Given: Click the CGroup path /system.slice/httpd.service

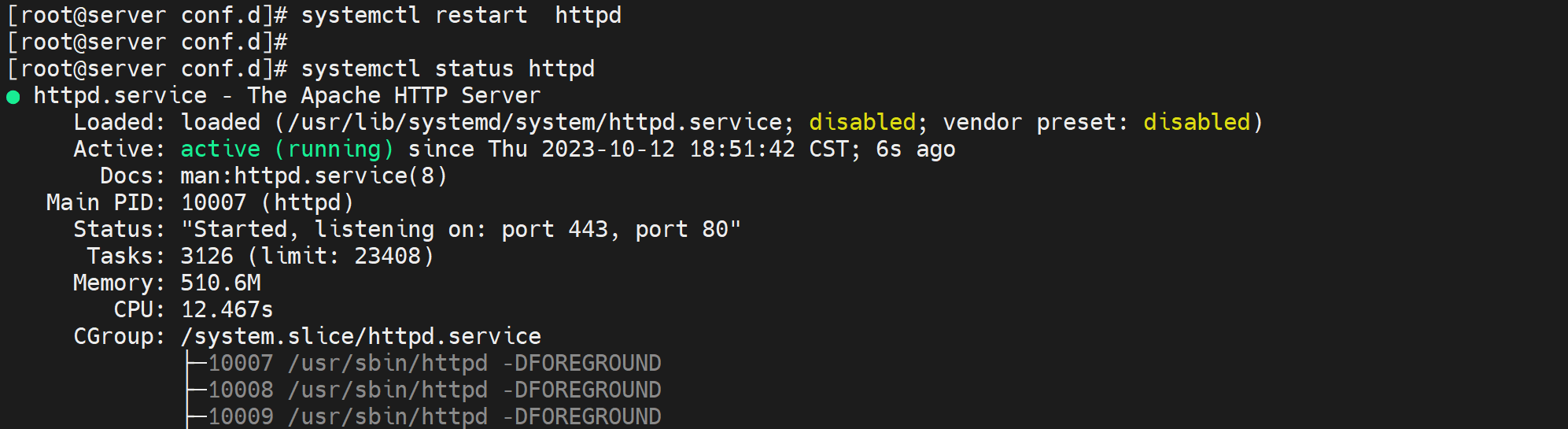Looking at the screenshot, I should pos(360,337).
